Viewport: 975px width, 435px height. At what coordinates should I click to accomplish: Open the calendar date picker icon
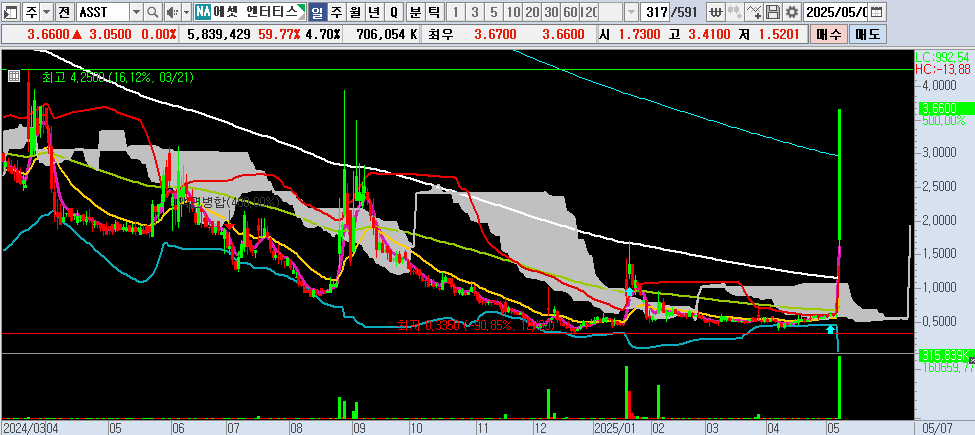(876, 11)
